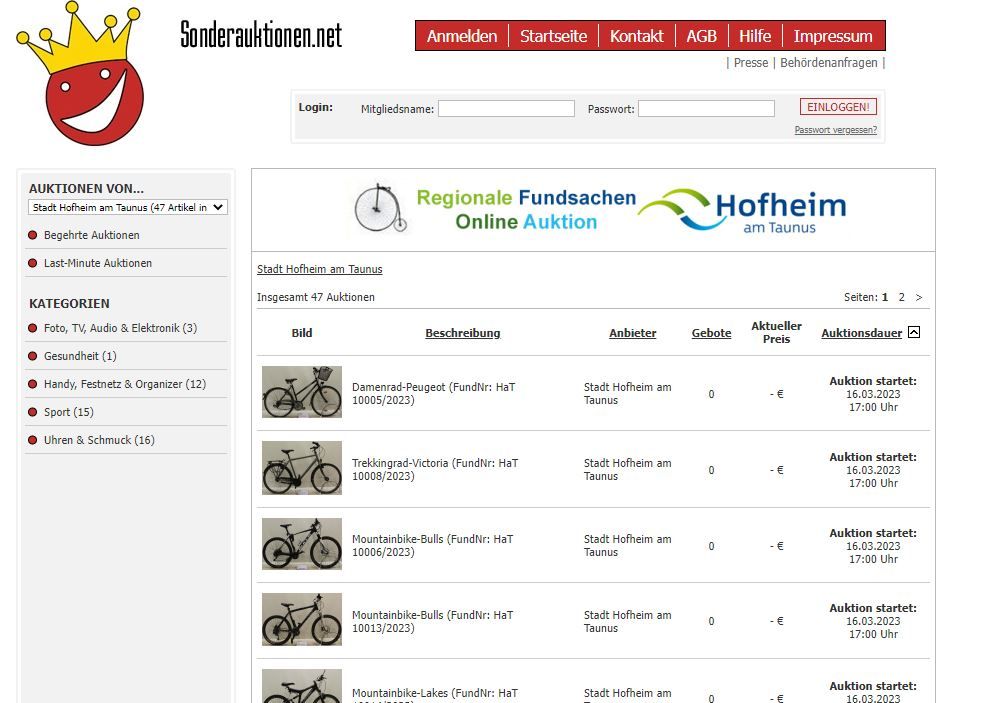Go to page 2 of auctions

click(901, 297)
